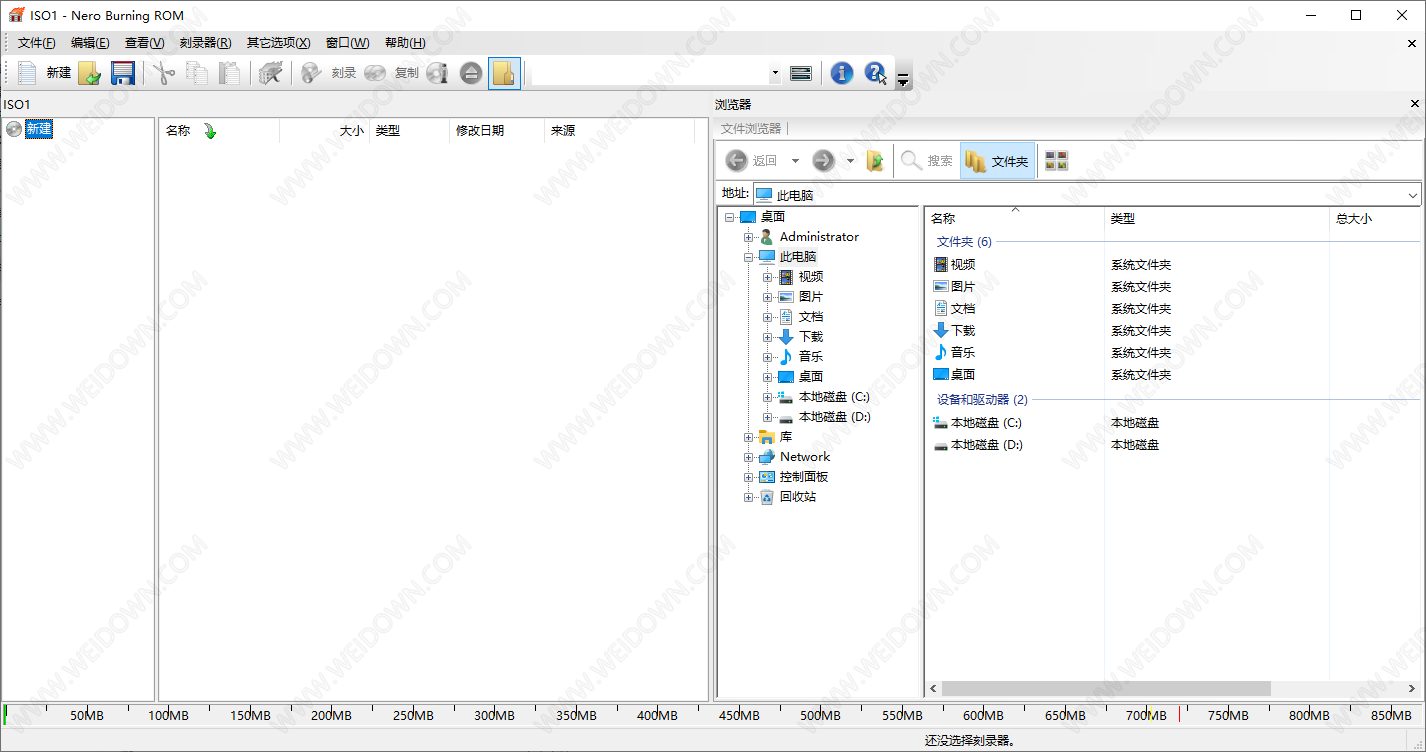1426x752 pixels.
Task: Collapse the 此电脑 tree node
Action: (749, 257)
